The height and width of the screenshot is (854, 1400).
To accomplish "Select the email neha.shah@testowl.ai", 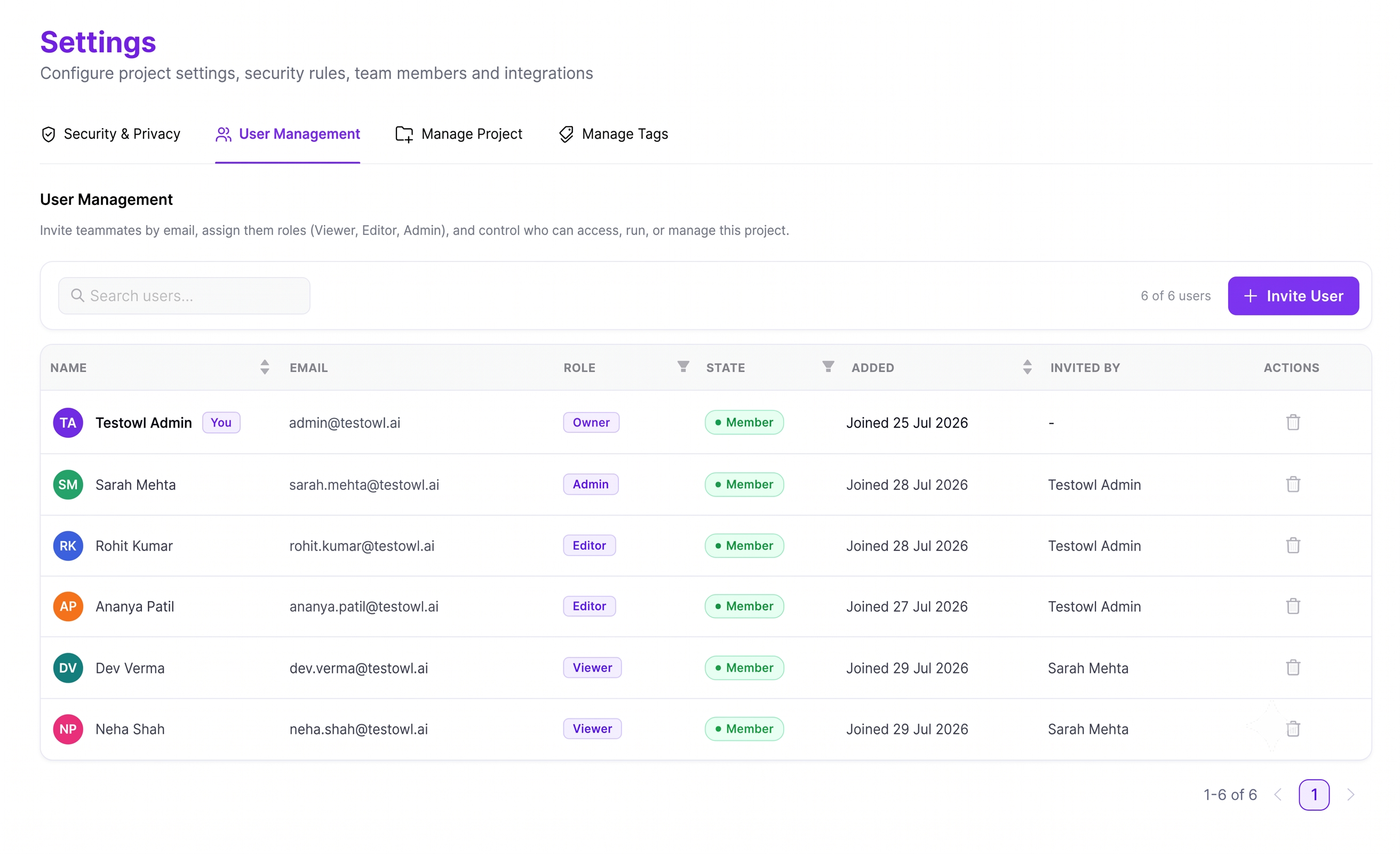I will (x=359, y=730).
